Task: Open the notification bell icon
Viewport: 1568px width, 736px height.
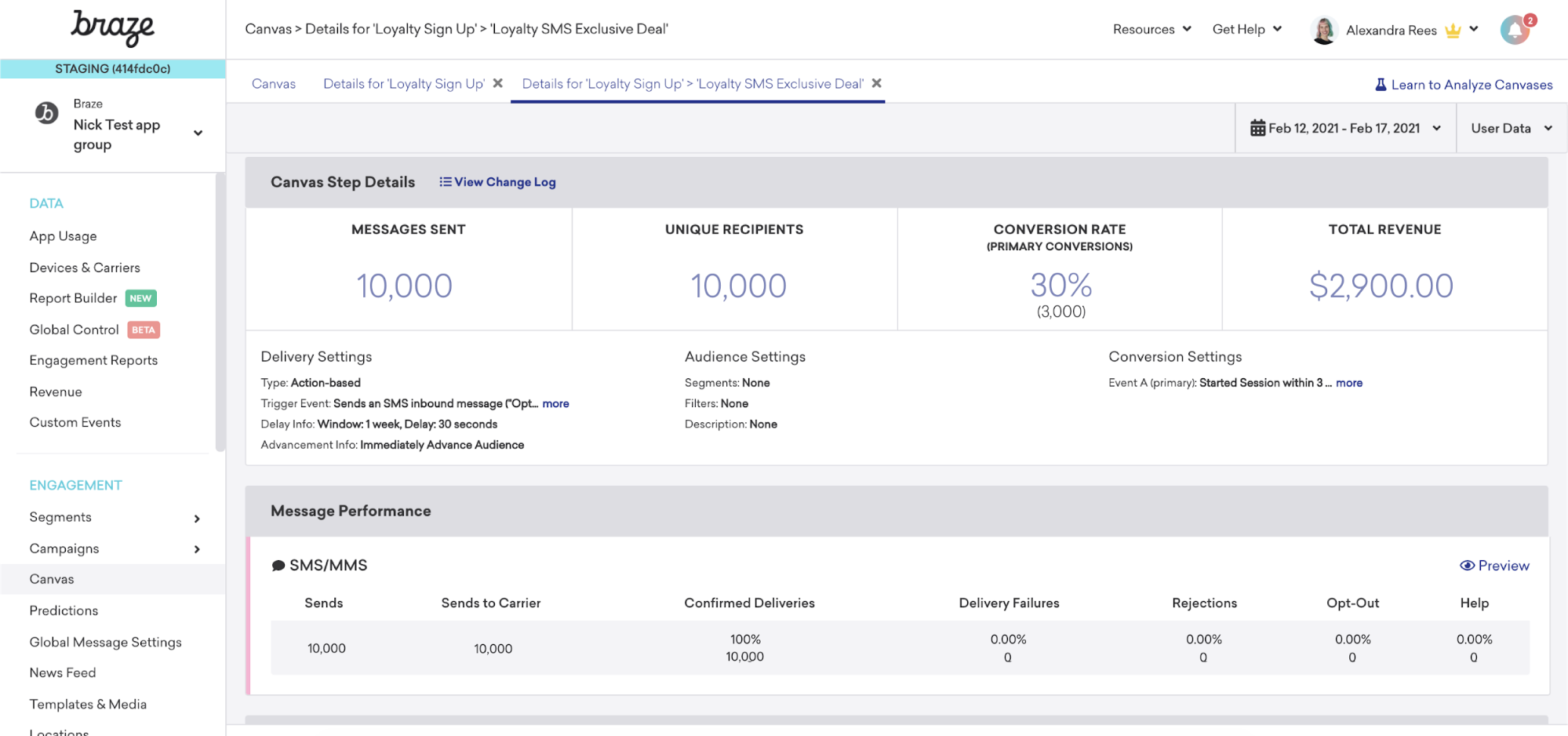Action: point(1515,30)
